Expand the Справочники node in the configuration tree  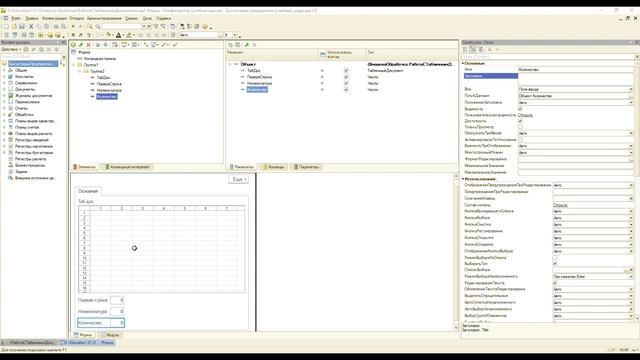4,83
